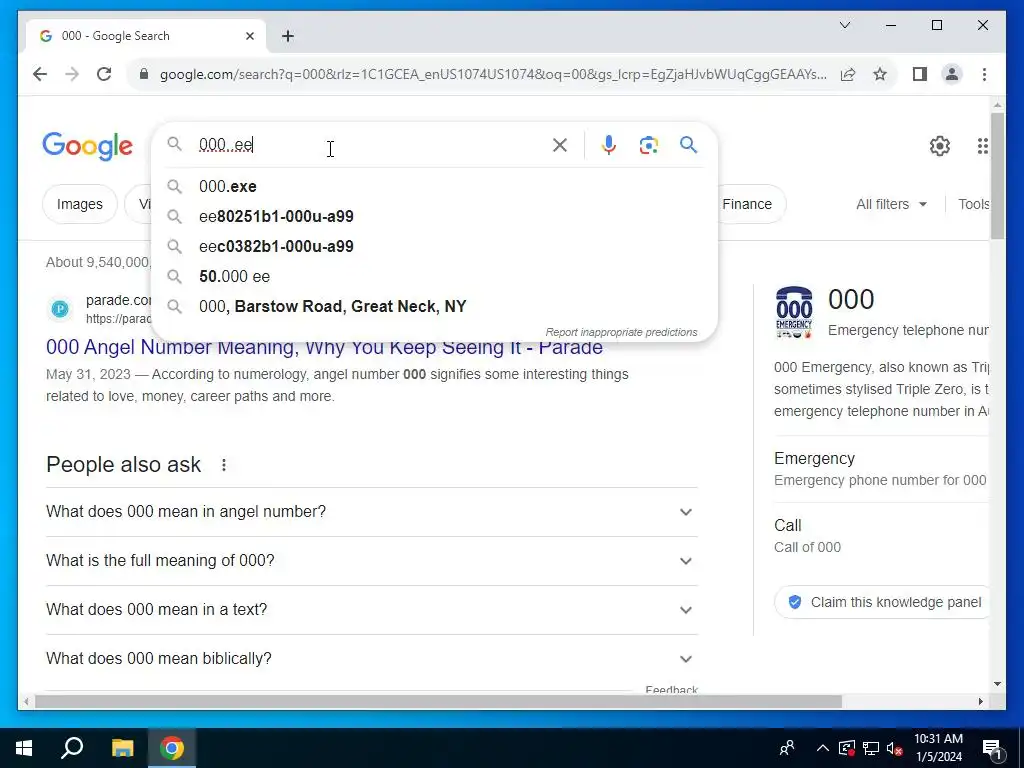Open the 000 Angel Number Meaning result

pyautogui.click(x=325, y=347)
